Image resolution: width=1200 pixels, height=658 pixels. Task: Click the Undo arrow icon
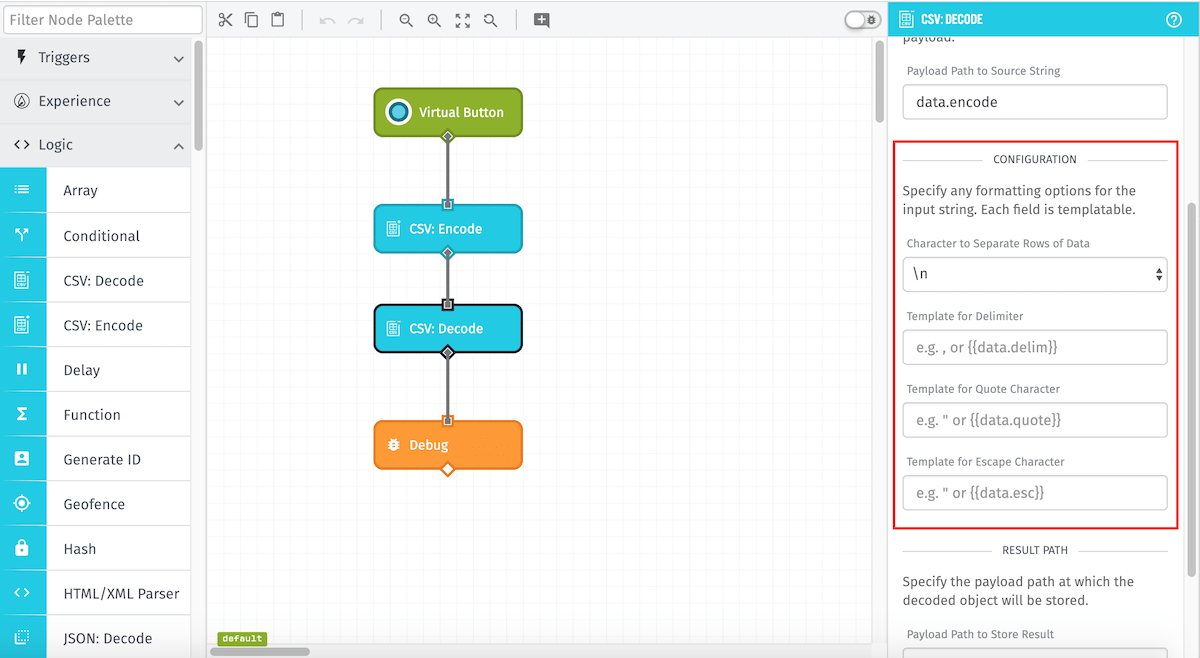click(327, 20)
